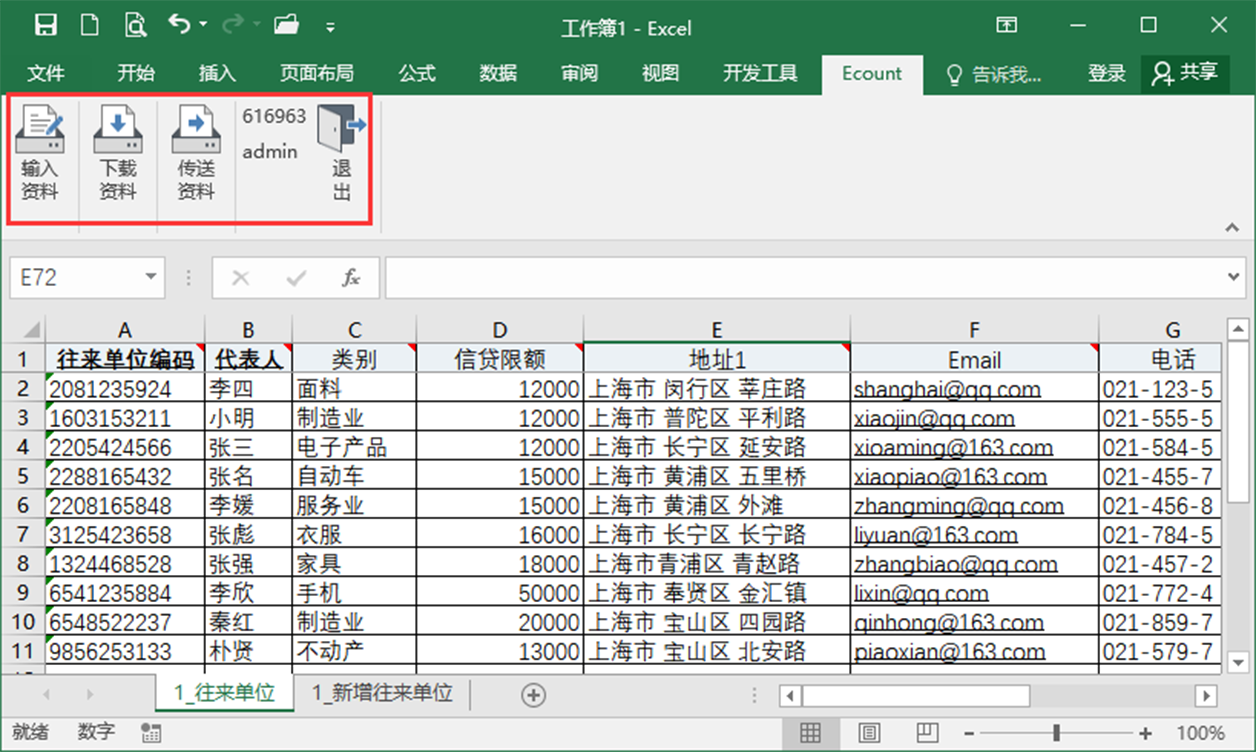
Task: Switch to Page Break Preview view
Action: pos(928,733)
